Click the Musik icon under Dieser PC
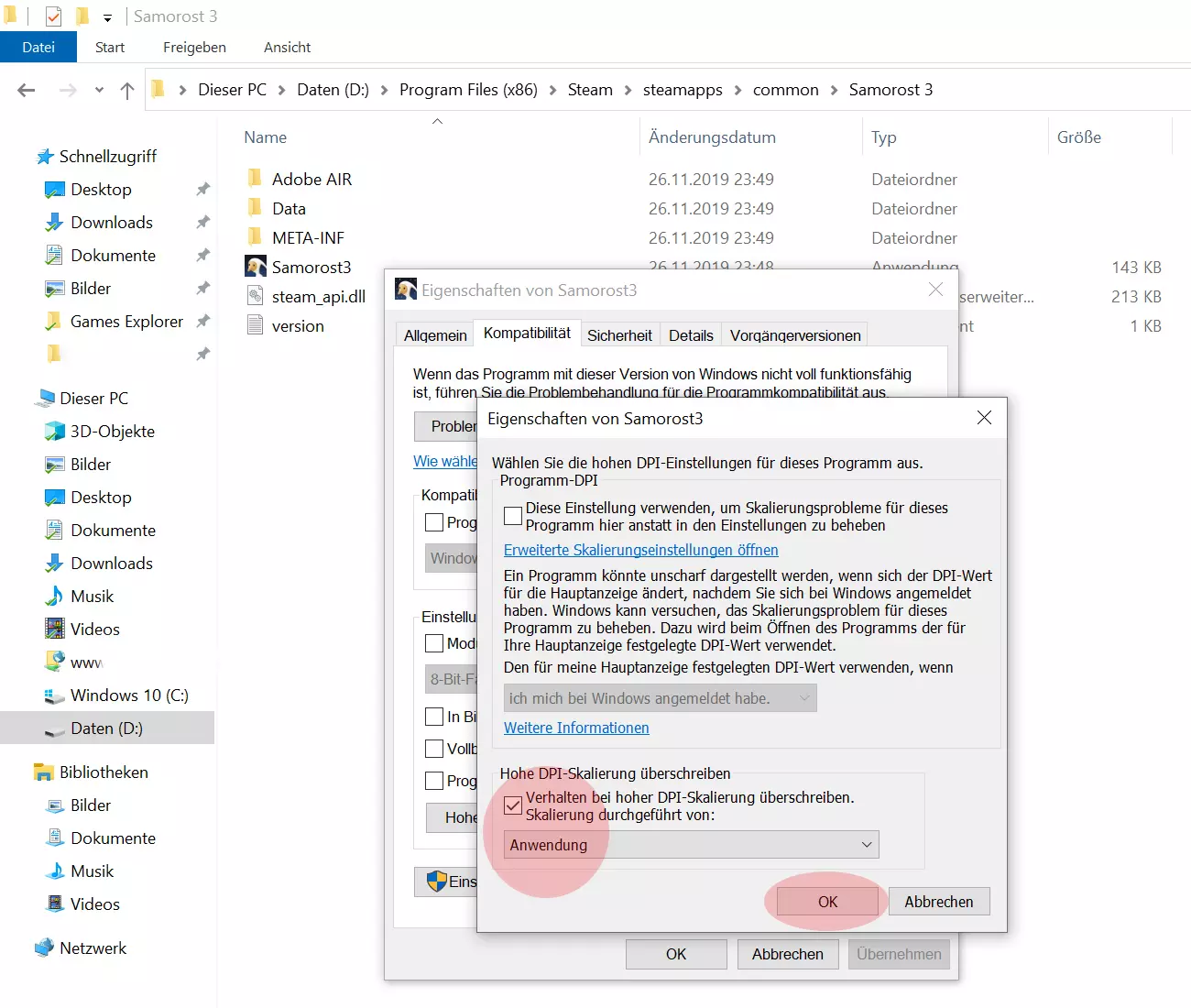 click(x=55, y=597)
